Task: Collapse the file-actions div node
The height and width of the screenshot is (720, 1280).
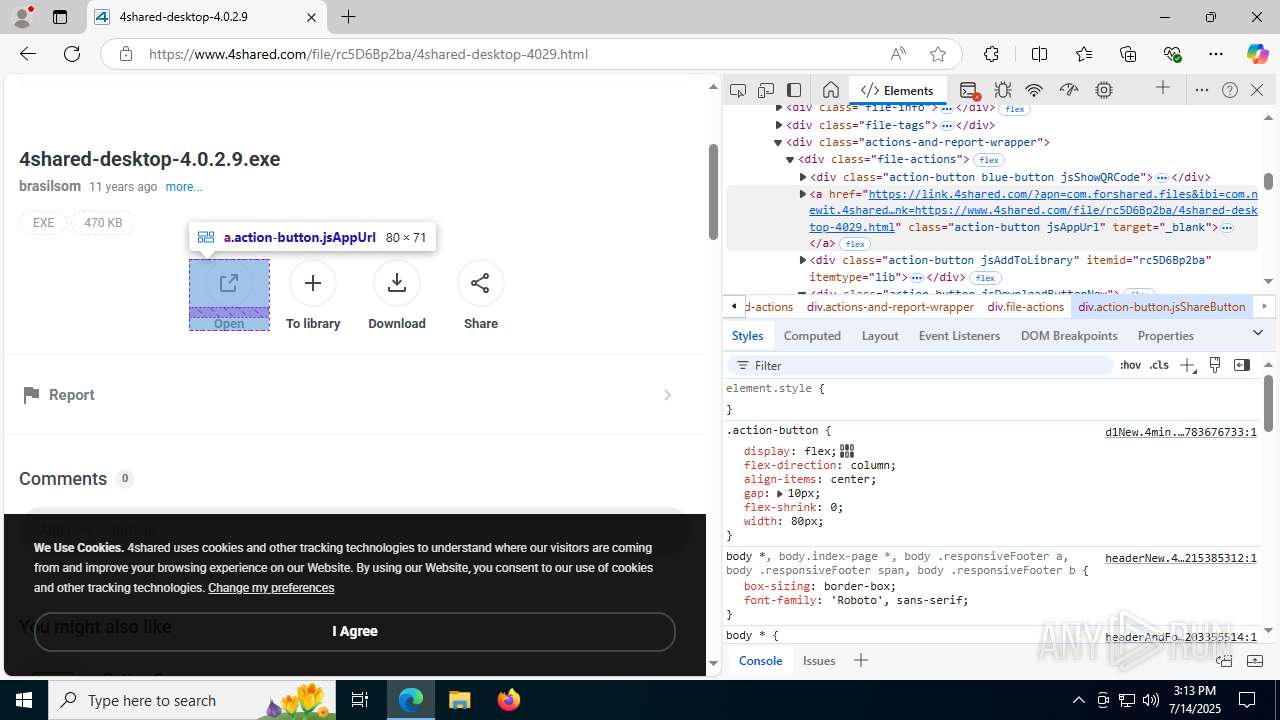Action: [790, 159]
